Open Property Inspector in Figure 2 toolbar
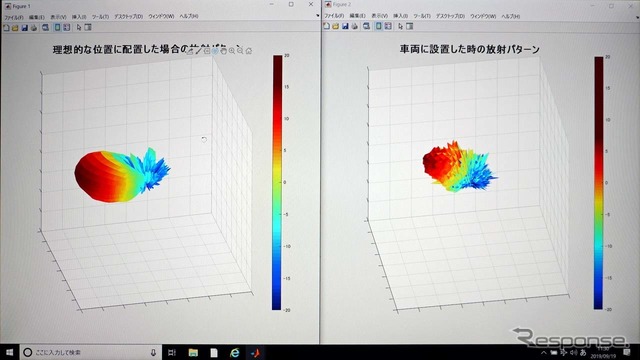This screenshot has height=360, width=640. (409, 26)
